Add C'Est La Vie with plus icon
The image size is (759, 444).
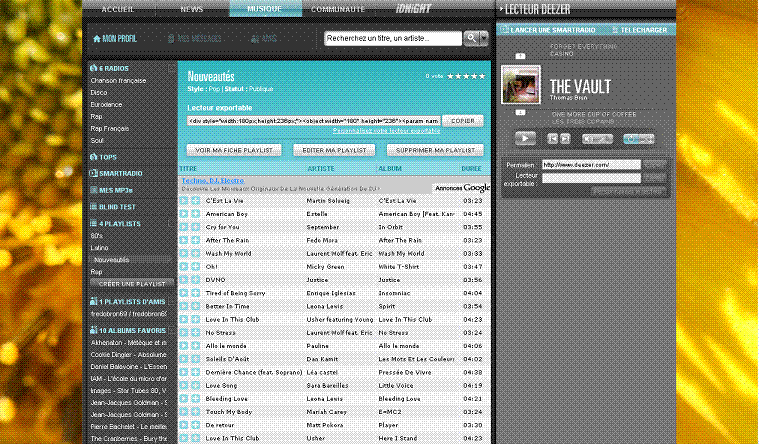pyautogui.click(x=196, y=200)
